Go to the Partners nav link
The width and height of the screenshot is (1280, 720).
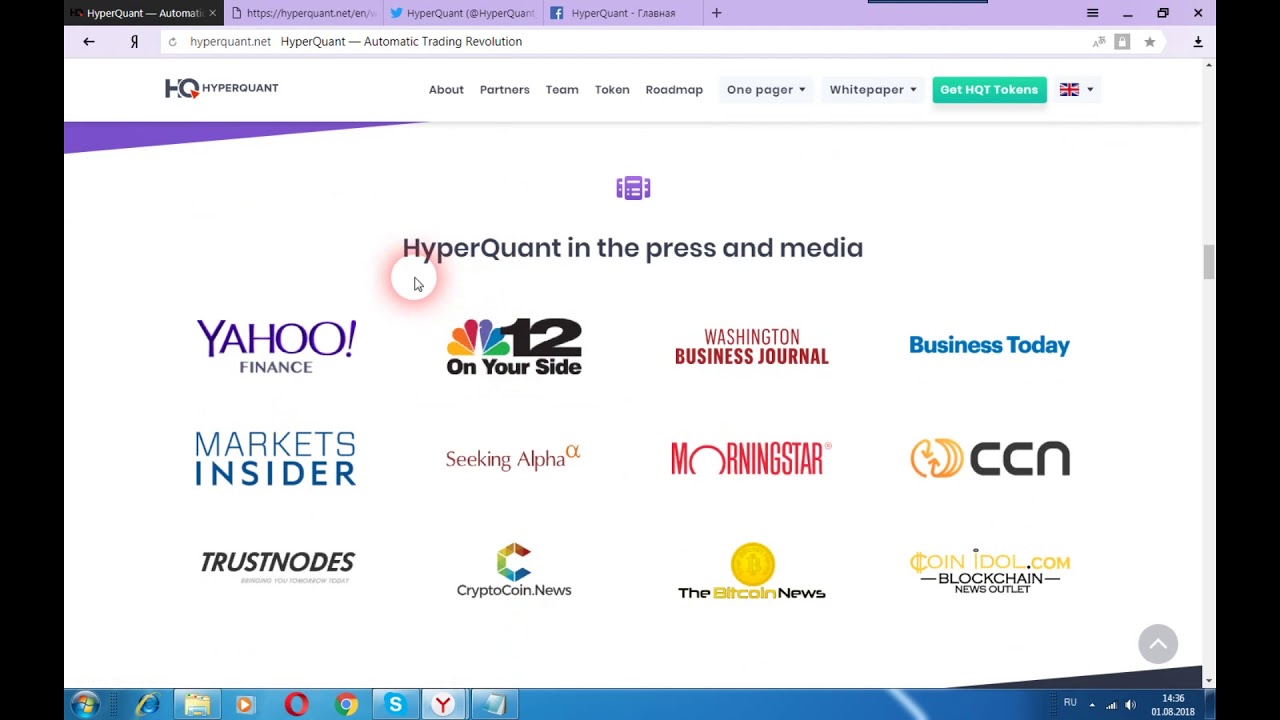504,90
